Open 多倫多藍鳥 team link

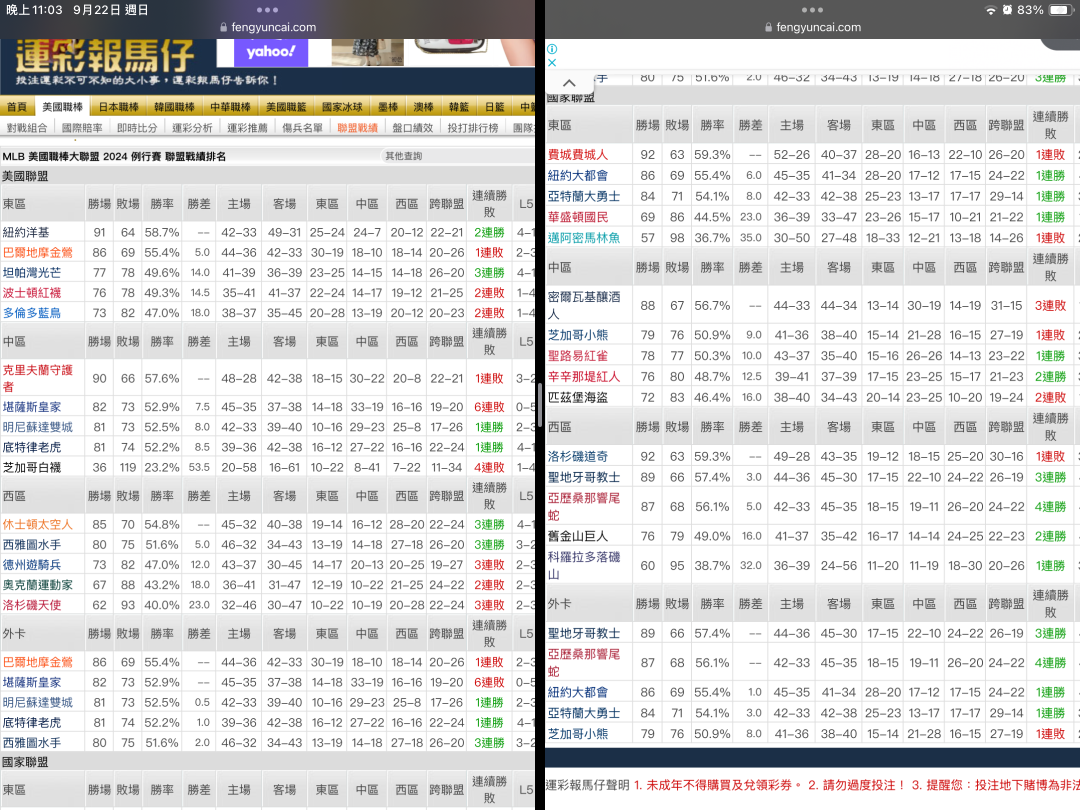pyautogui.click(x=32, y=312)
